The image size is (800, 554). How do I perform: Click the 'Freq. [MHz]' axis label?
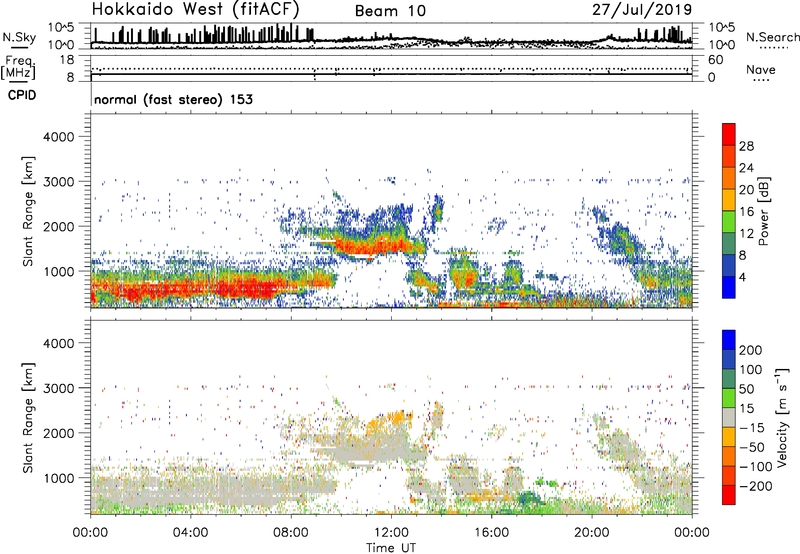coord(18,67)
